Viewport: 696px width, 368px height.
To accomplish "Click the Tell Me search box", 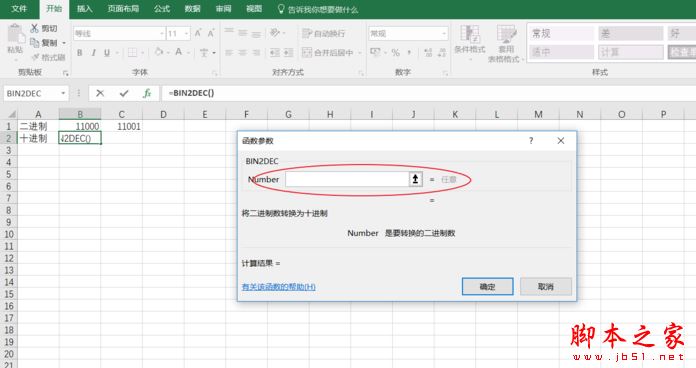I will click(317, 9).
